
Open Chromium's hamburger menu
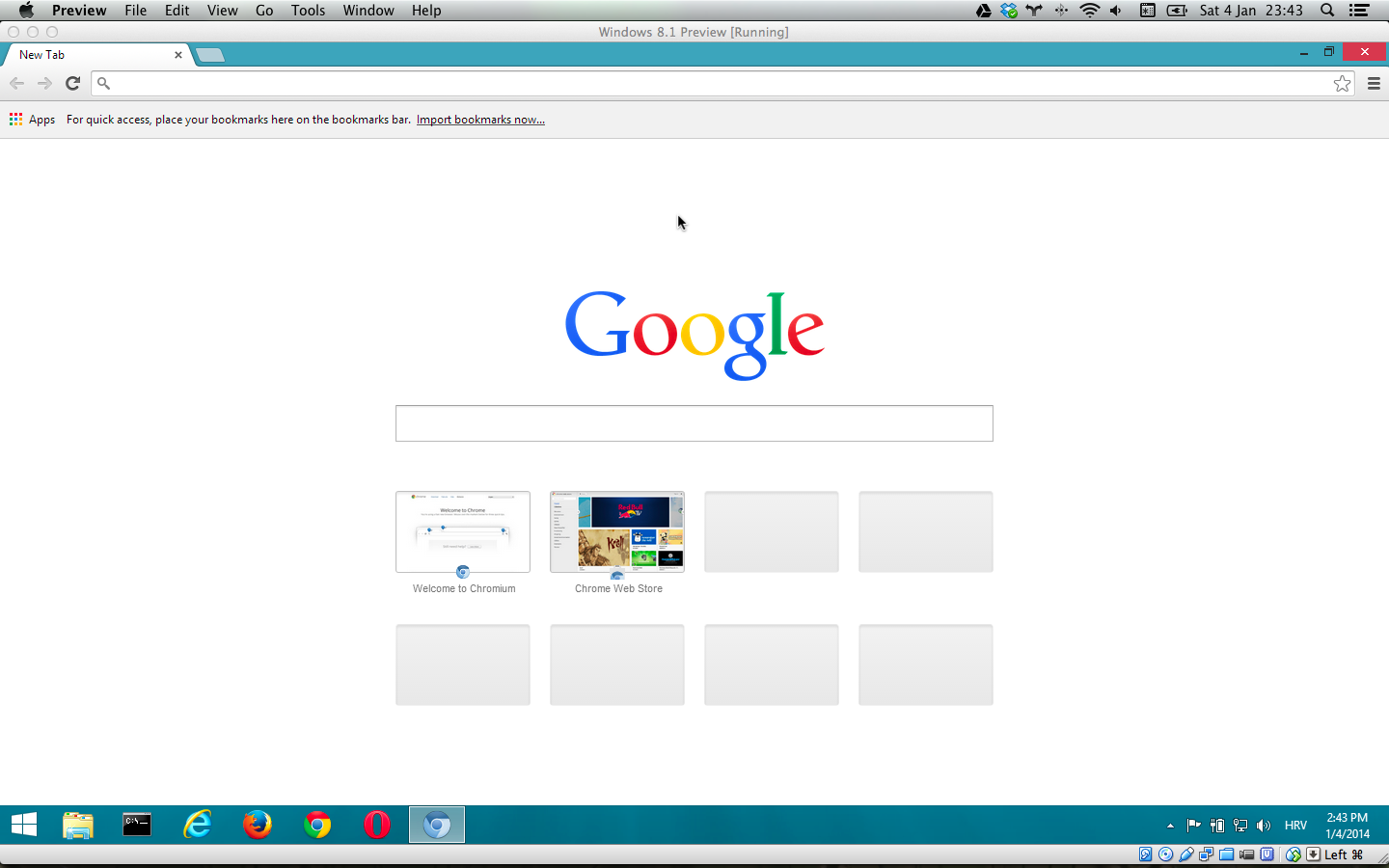[x=1374, y=84]
